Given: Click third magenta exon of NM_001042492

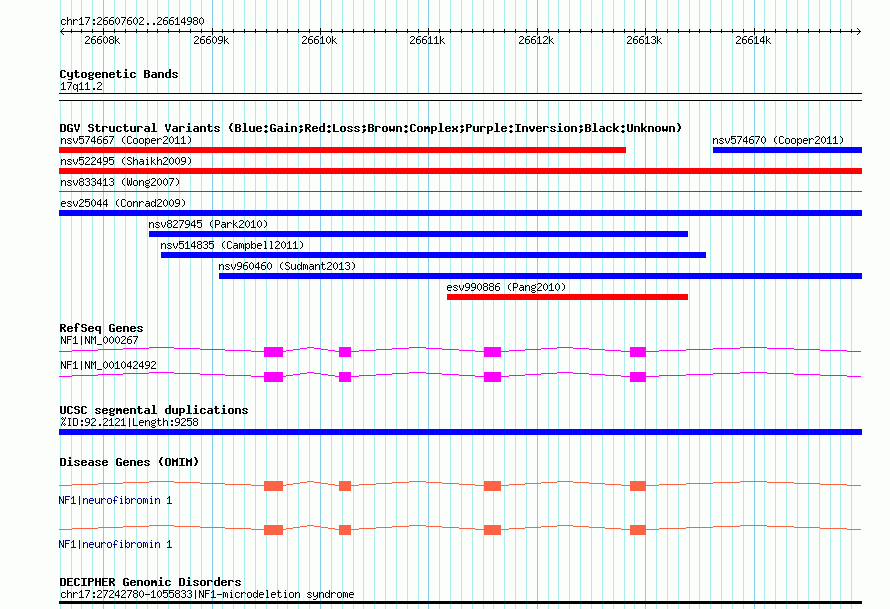Looking at the screenshot, I should [x=493, y=377].
